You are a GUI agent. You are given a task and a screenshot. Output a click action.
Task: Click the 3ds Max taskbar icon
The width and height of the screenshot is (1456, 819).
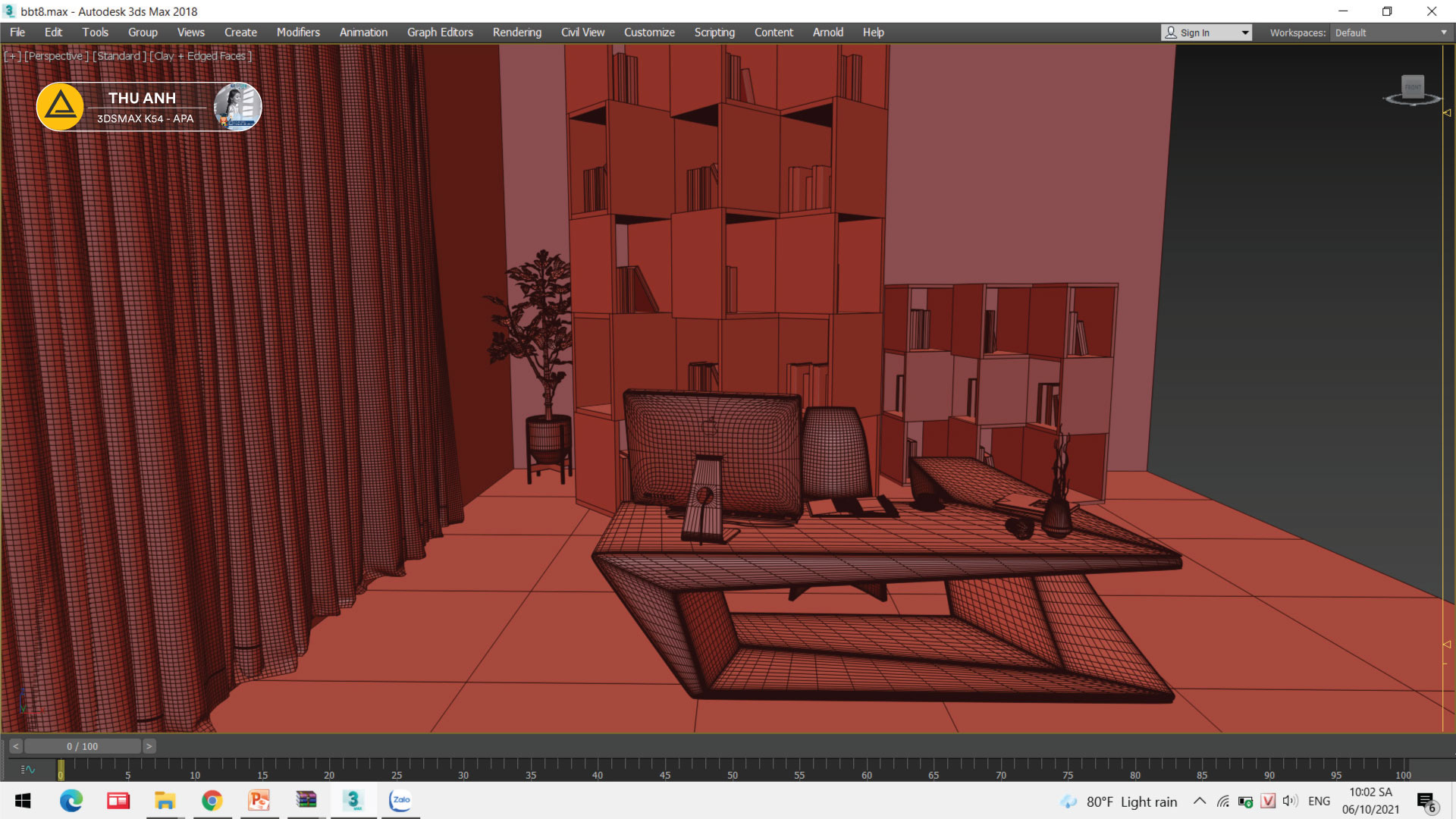353,801
